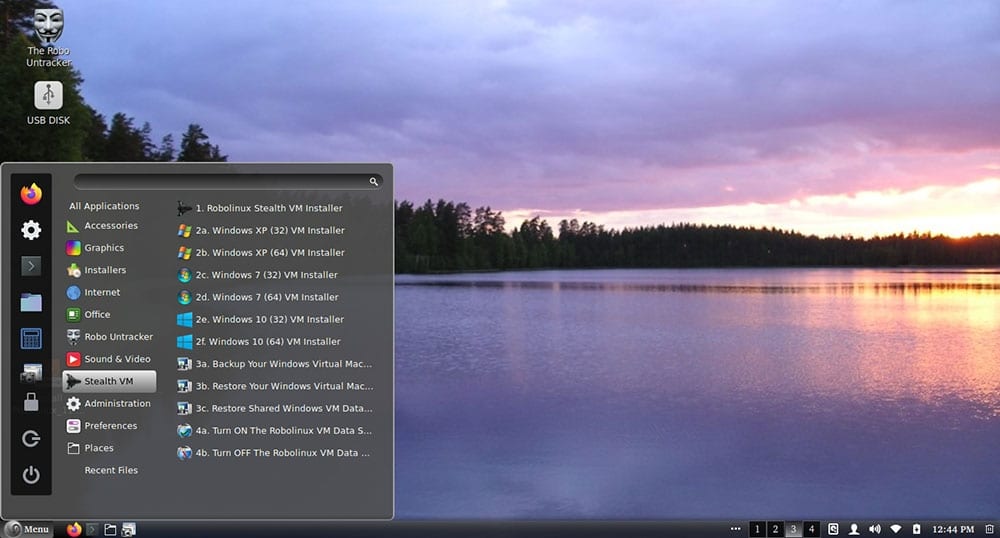Launch Terminal from the menu favorites sidebar
Image resolution: width=1000 pixels, height=538 pixels.
click(31, 266)
